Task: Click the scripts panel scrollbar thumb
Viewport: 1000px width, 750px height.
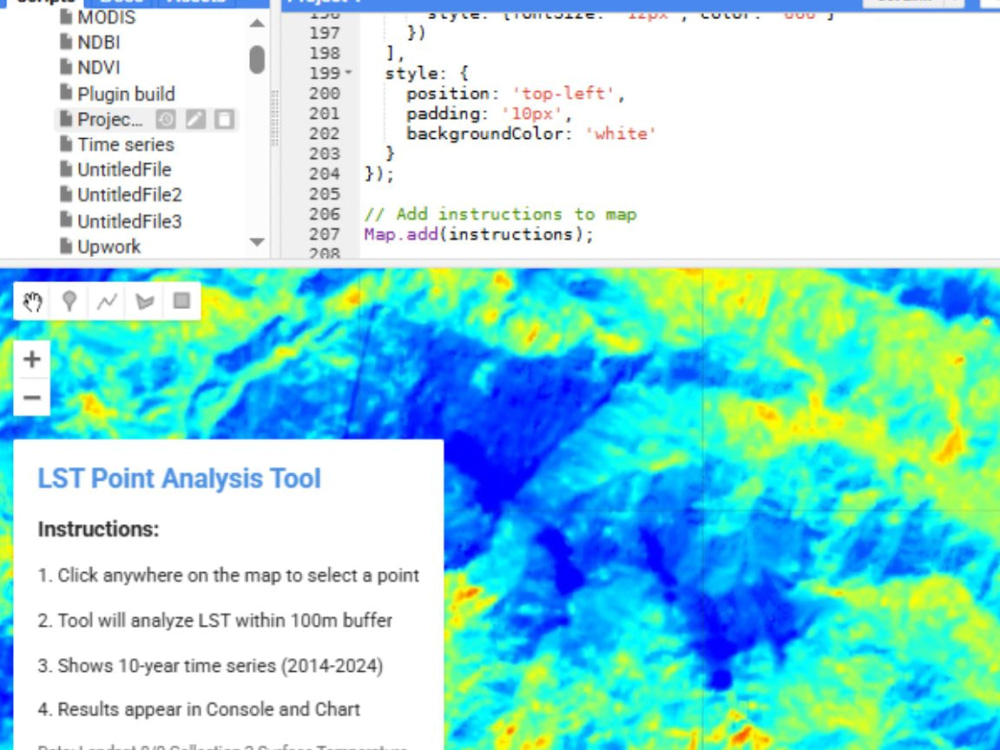Action: pos(257,59)
